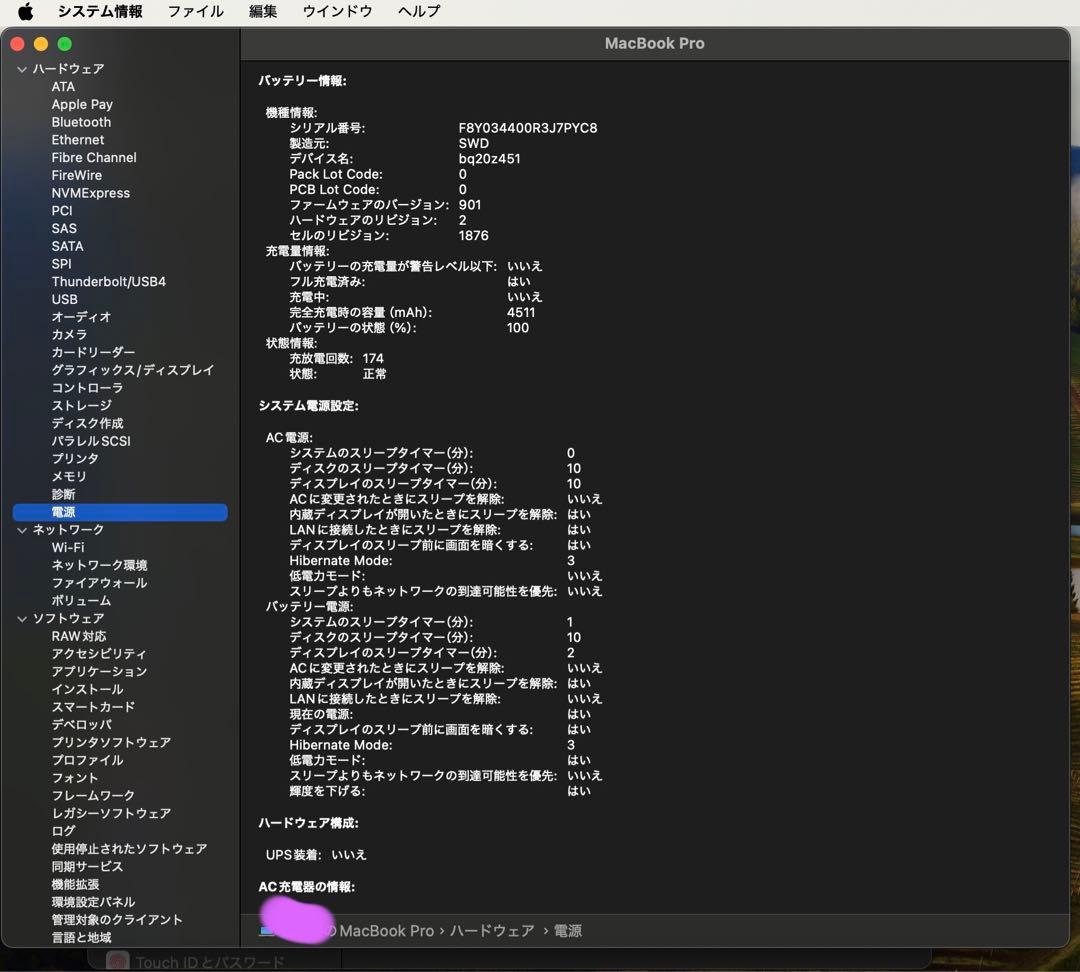The height and width of the screenshot is (972, 1080).
Task: Collapse the ハードウェア section in the sidebar
Action: click(21, 68)
